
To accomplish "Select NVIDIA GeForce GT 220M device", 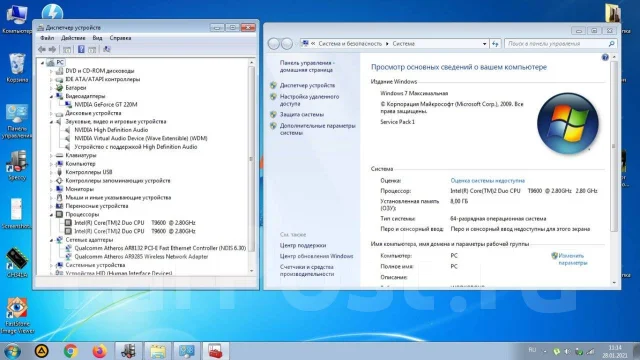I will pyautogui.click(x=106, y=104).
